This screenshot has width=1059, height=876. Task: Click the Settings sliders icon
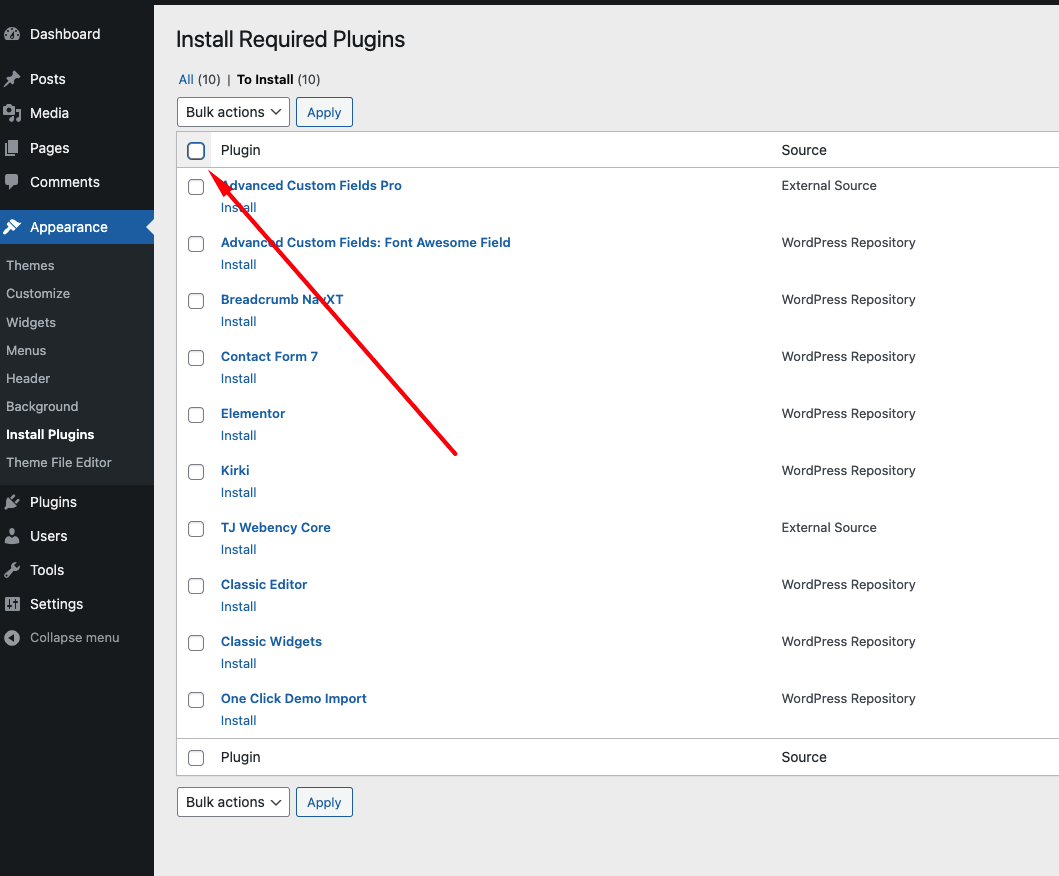(x=12, y=604)
